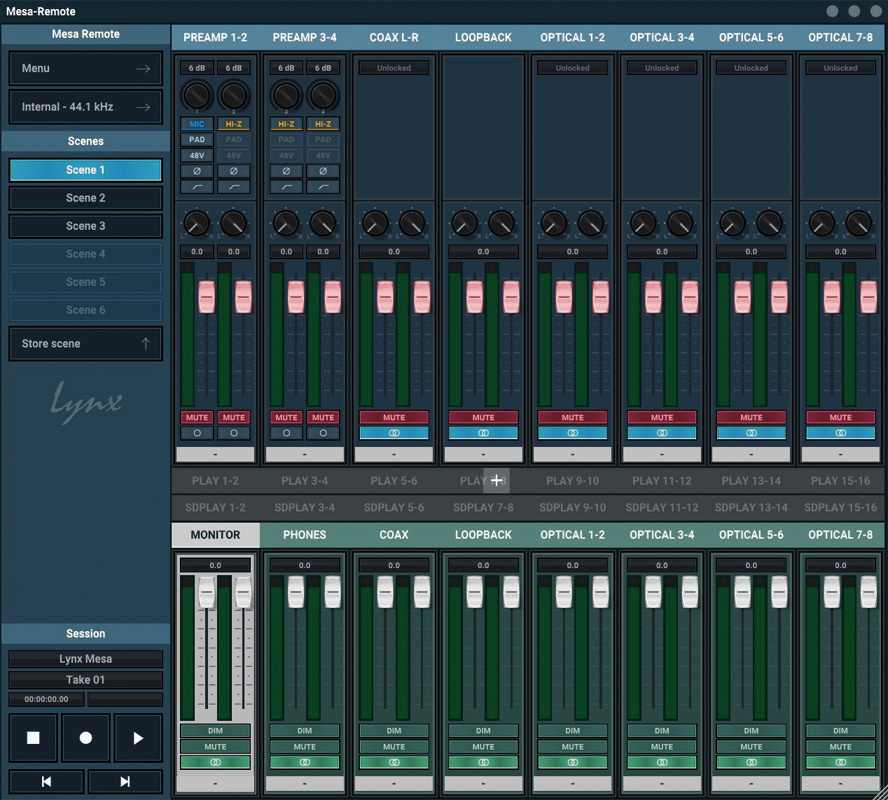
Task: Open PHONES output channel label field
Action: (305, 784)
